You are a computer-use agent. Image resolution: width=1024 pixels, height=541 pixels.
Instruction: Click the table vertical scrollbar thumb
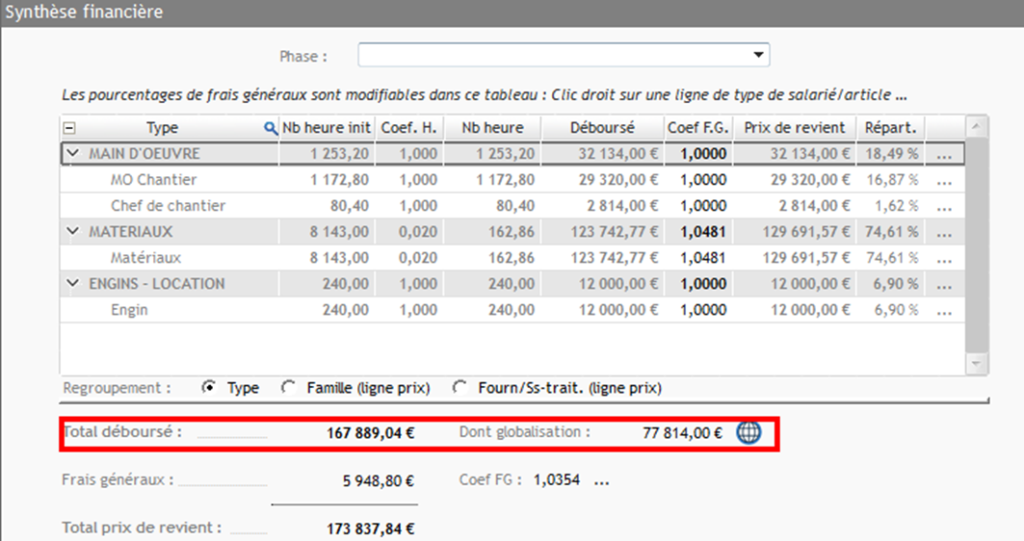pos(976,245)
